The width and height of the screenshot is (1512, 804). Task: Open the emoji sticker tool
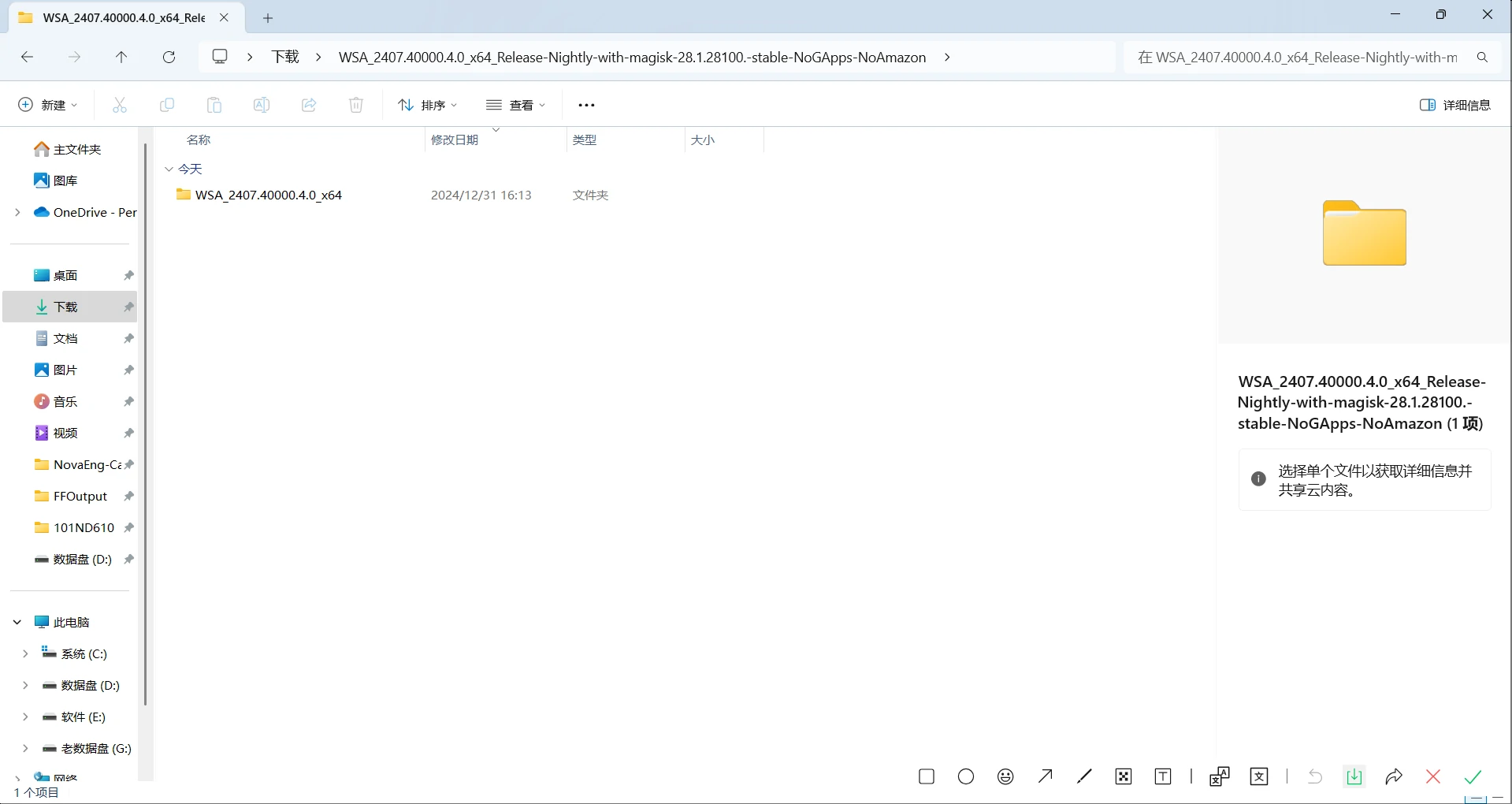click(x=1005, y=776)
